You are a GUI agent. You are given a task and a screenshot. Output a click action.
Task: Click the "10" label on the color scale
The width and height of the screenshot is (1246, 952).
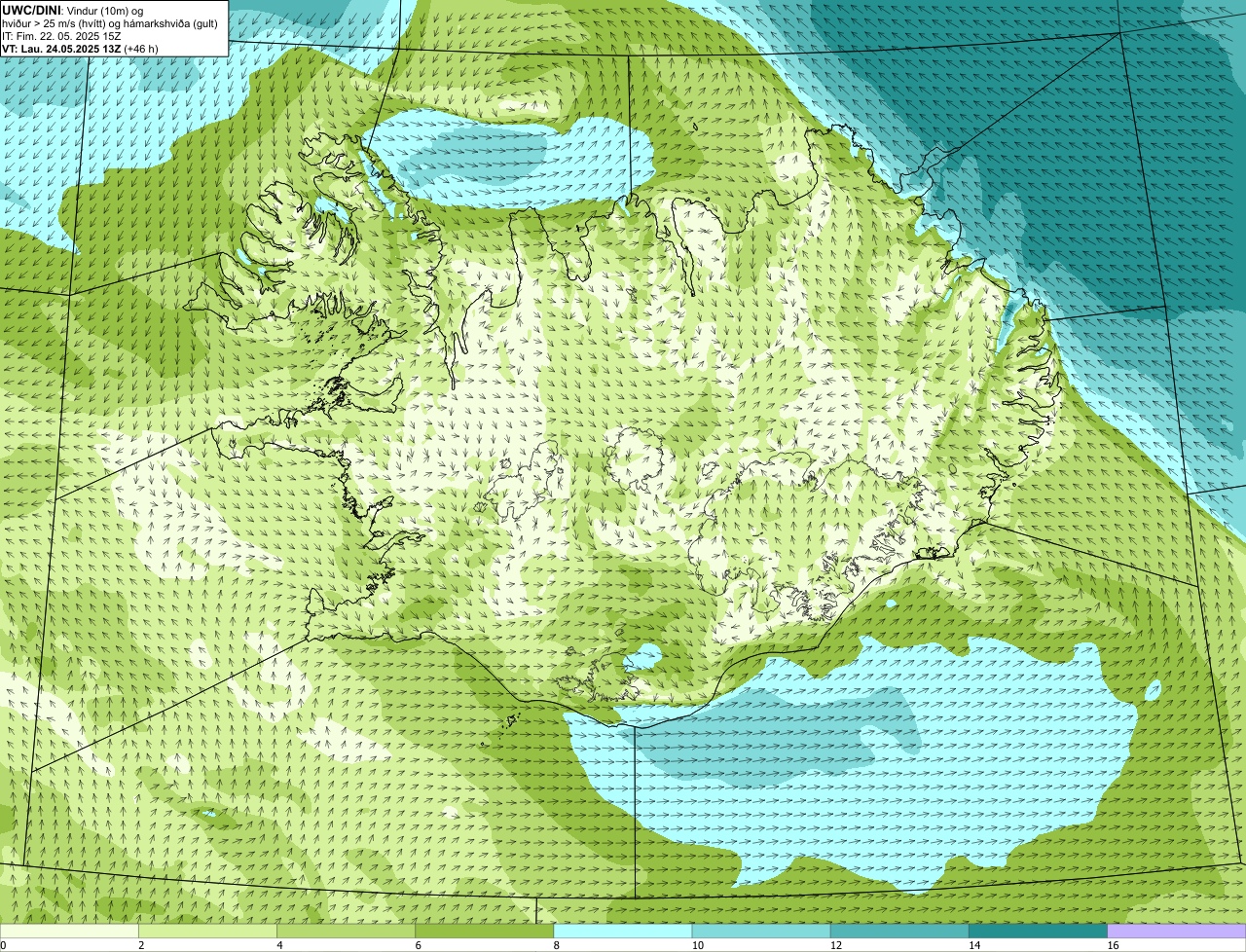(698, 945)
